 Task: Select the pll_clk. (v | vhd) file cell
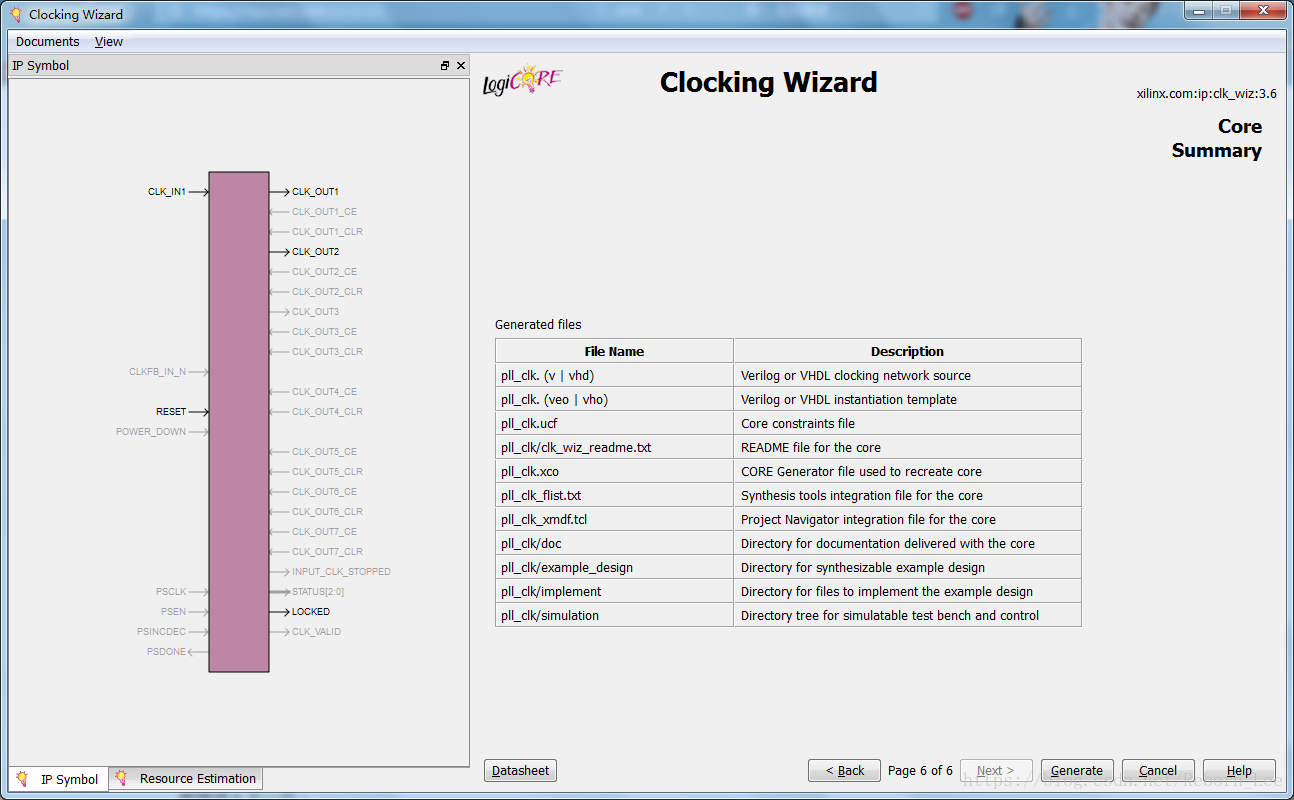(x=614, y=375)
